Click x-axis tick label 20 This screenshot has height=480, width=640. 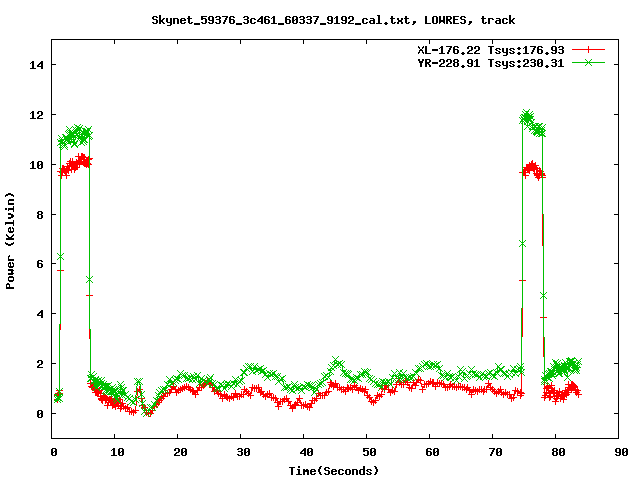click(180, 452)
